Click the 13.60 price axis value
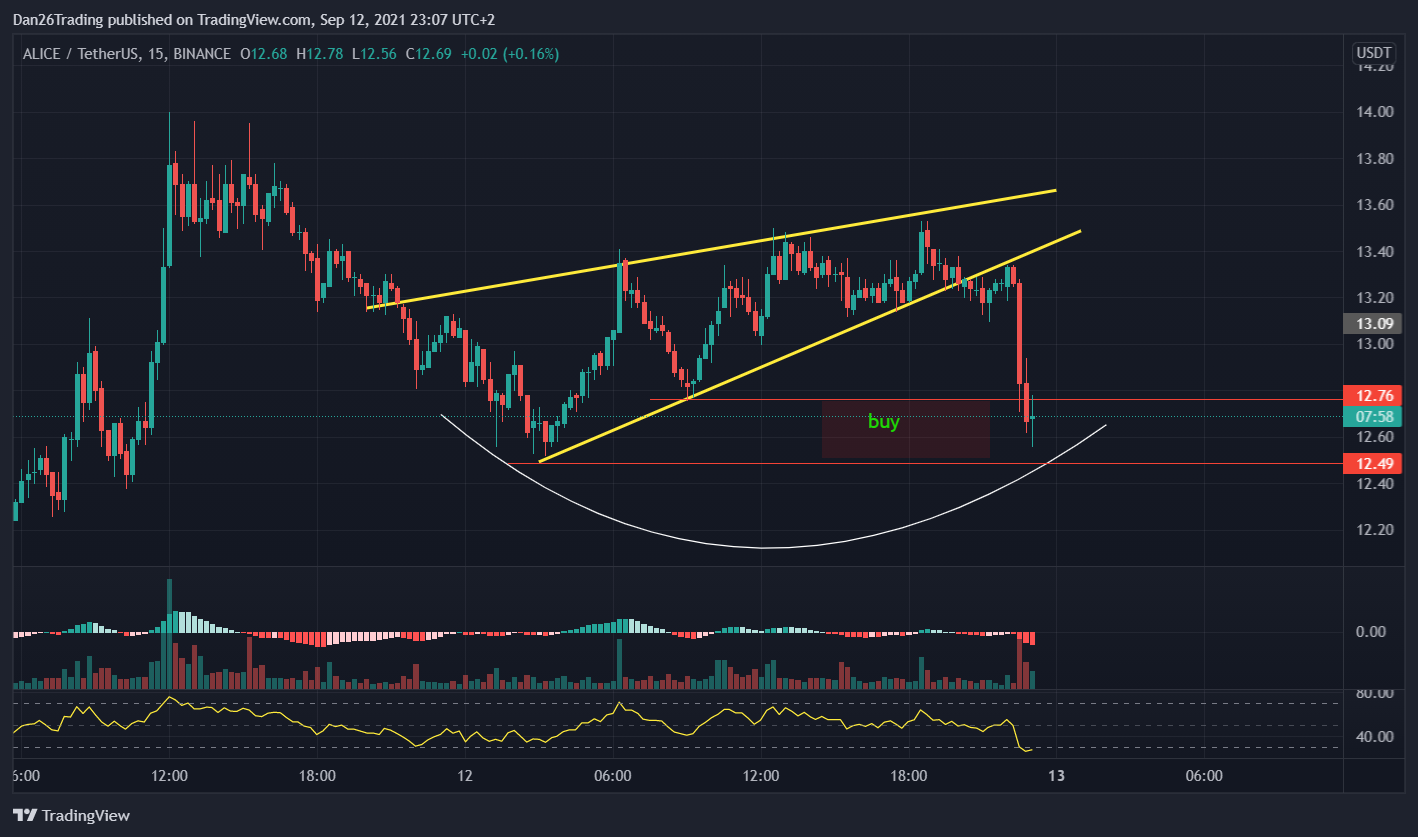This screenshot has height=837, width=1418. [x=1374, y=205]
